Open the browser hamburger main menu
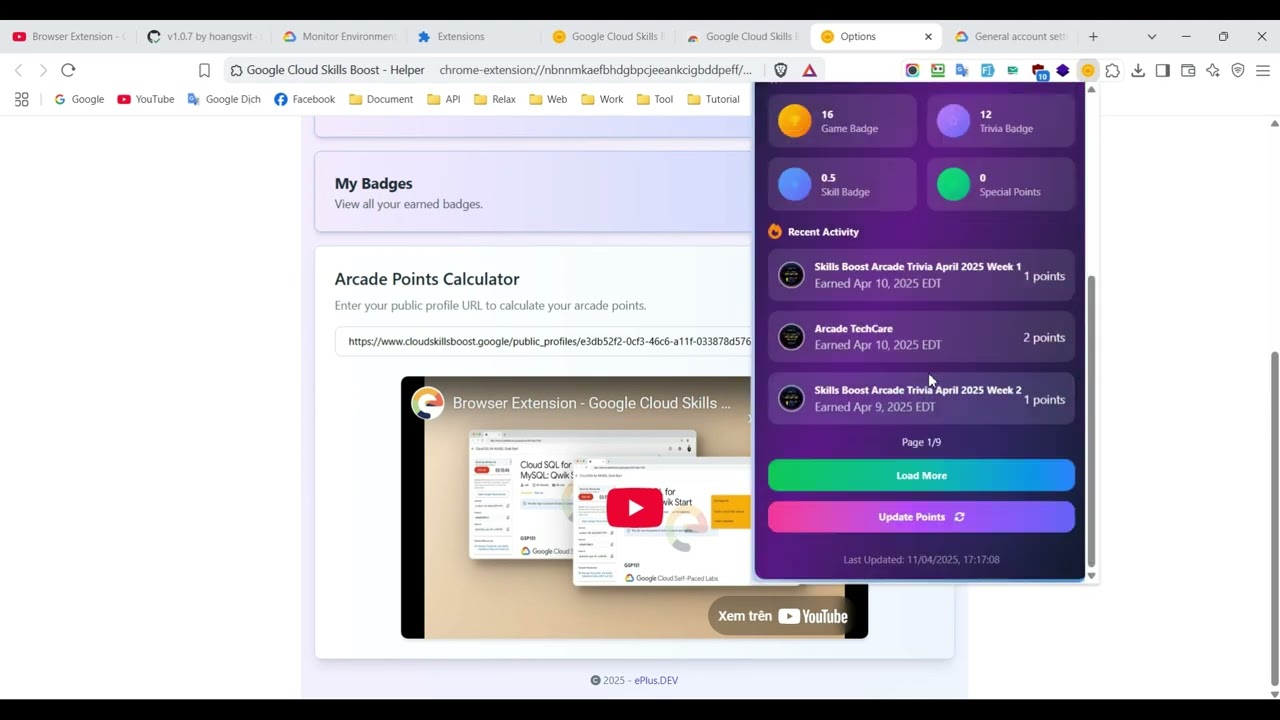The height and width of the screenshot is (720, 1280). [x=1263, y=70]
